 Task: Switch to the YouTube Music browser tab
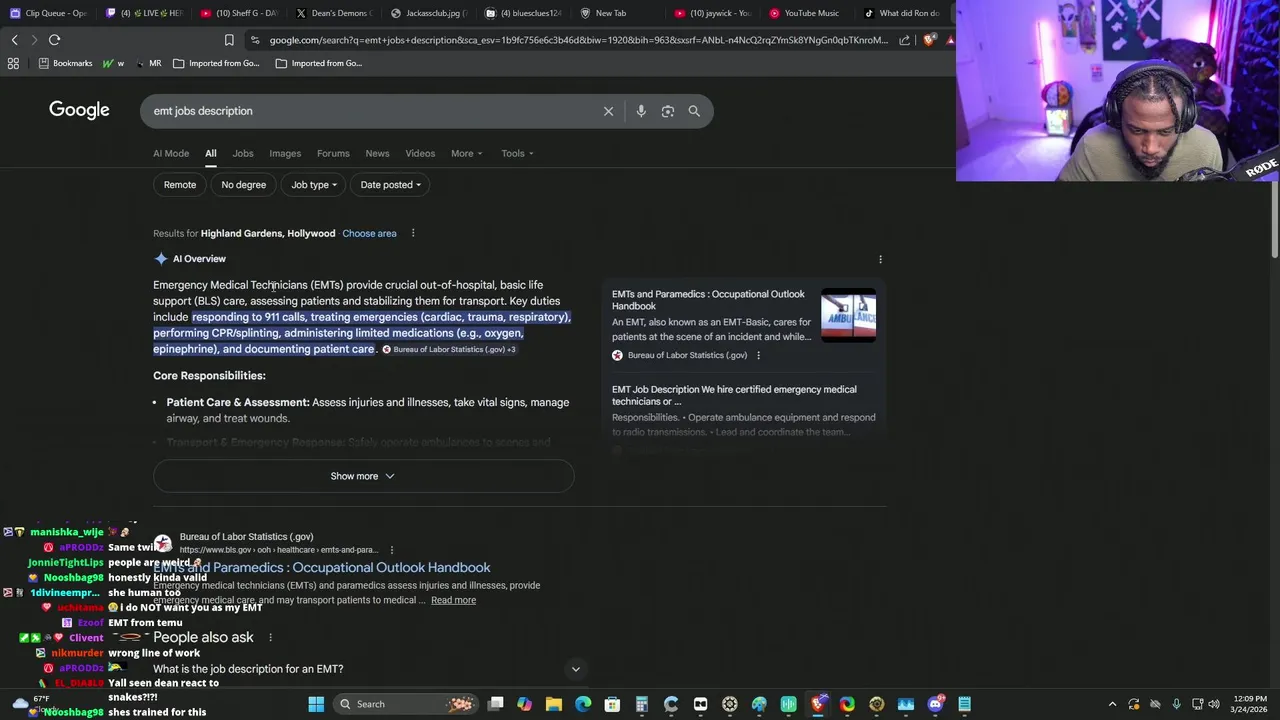point(805,13)
